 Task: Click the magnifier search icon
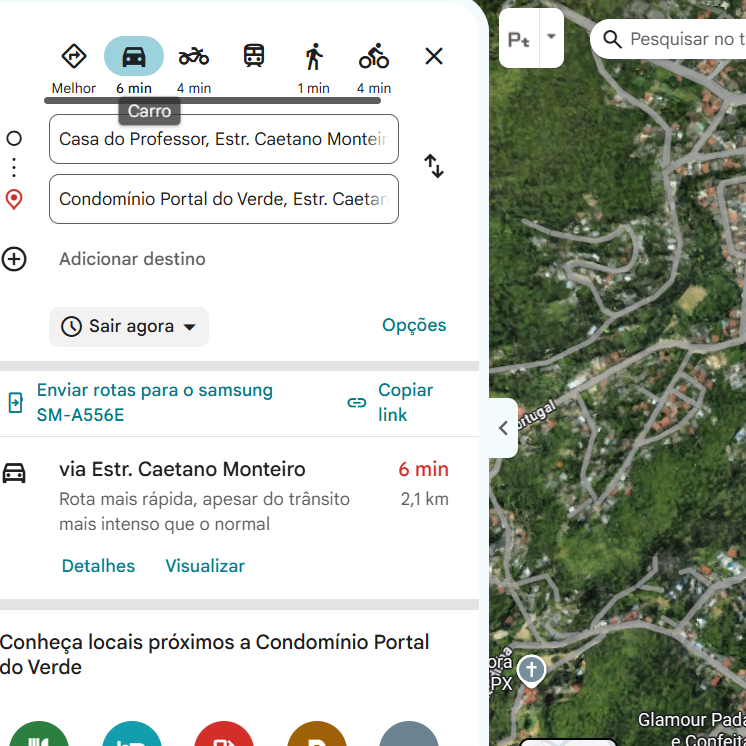[612, 39]
